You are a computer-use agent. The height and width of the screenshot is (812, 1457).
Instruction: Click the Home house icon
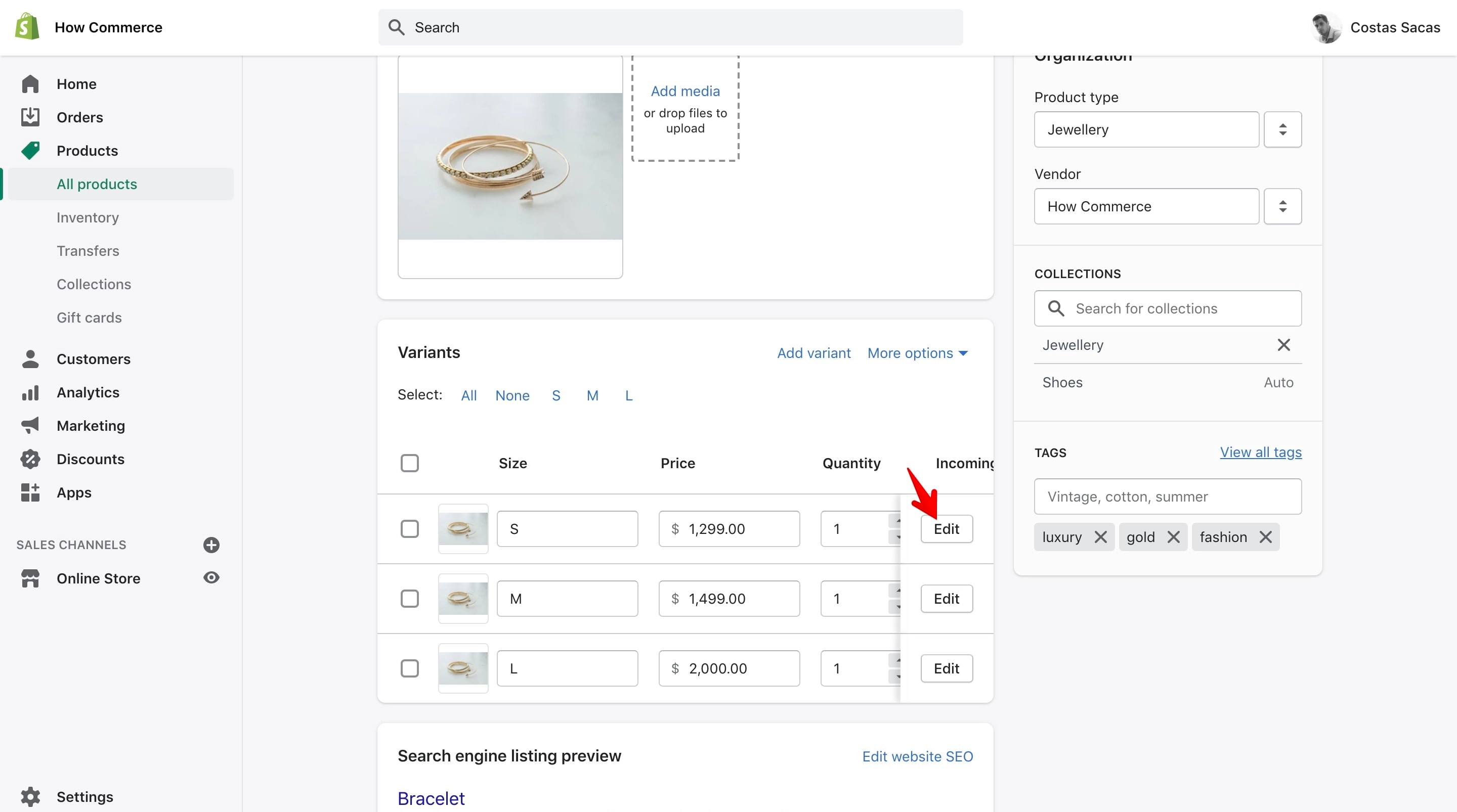tap(30, 84)
